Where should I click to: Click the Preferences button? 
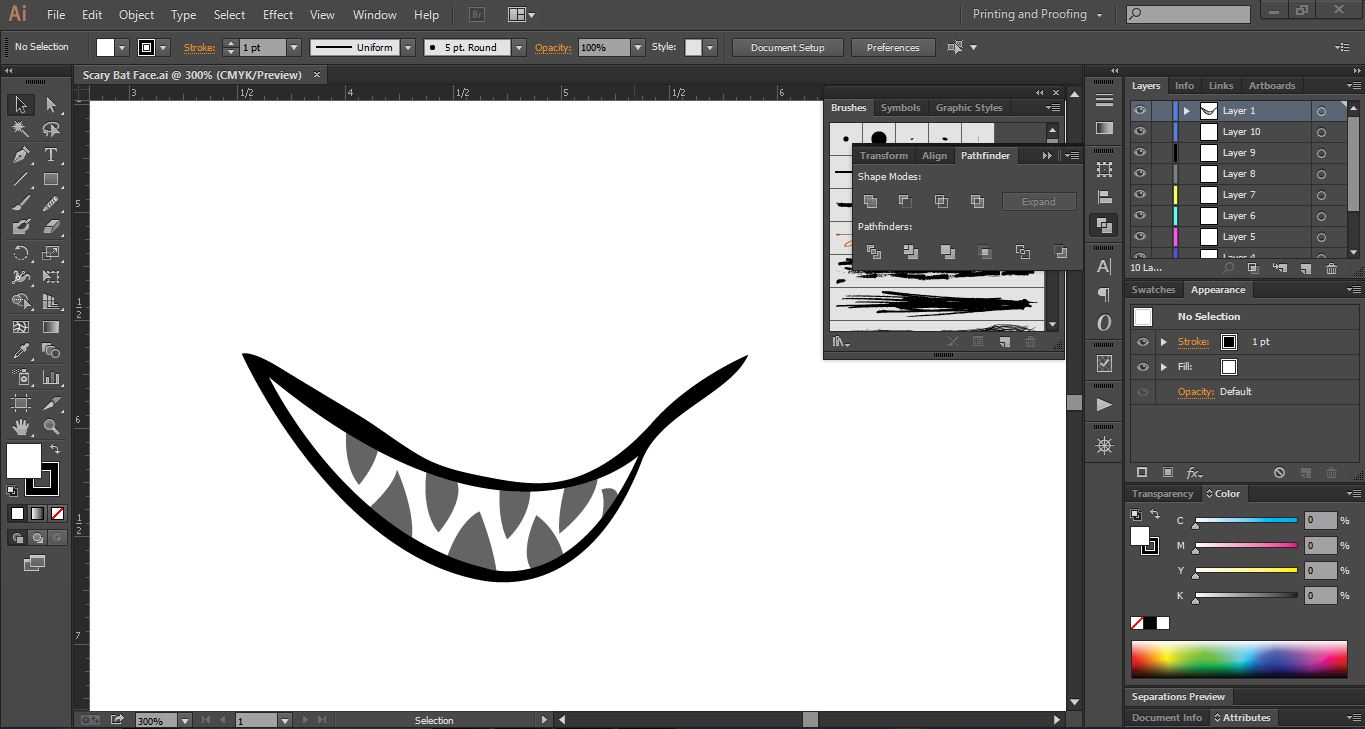point(892,47)
